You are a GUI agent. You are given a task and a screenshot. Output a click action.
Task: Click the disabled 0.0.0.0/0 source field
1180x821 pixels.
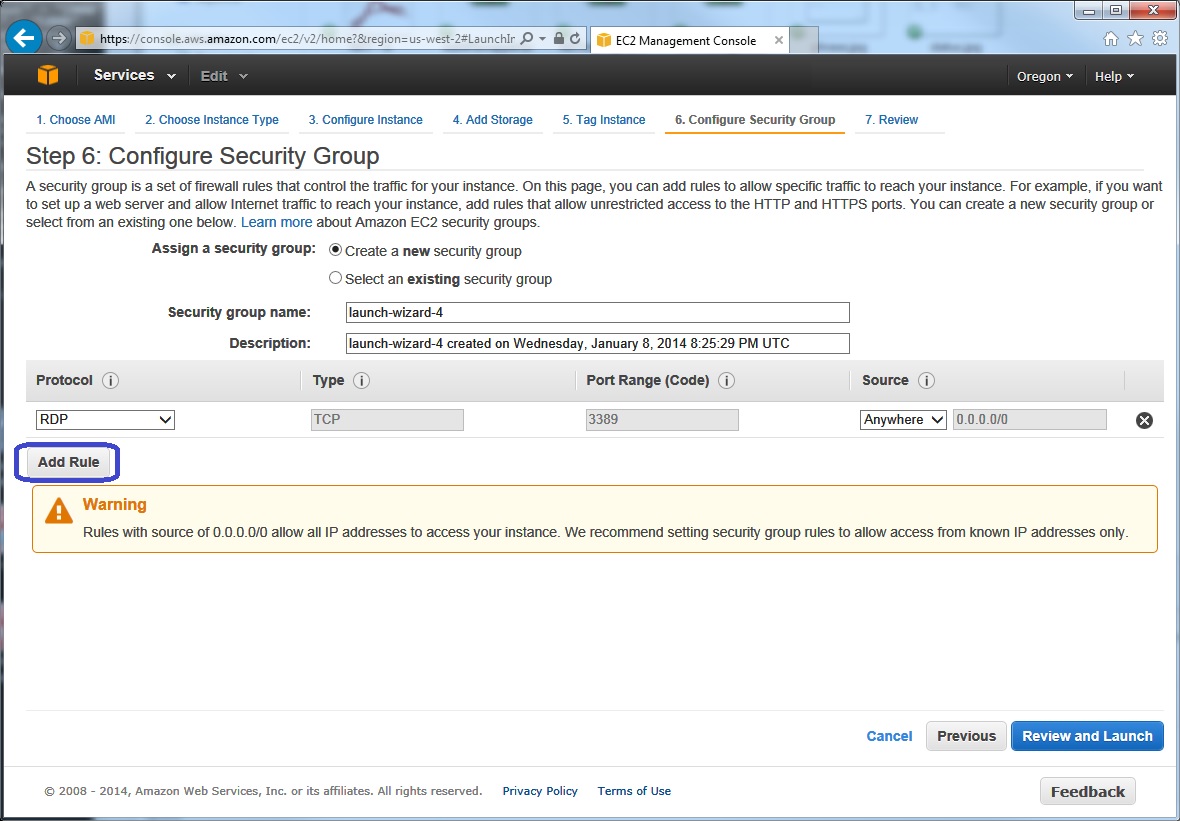click(1030, 420)
